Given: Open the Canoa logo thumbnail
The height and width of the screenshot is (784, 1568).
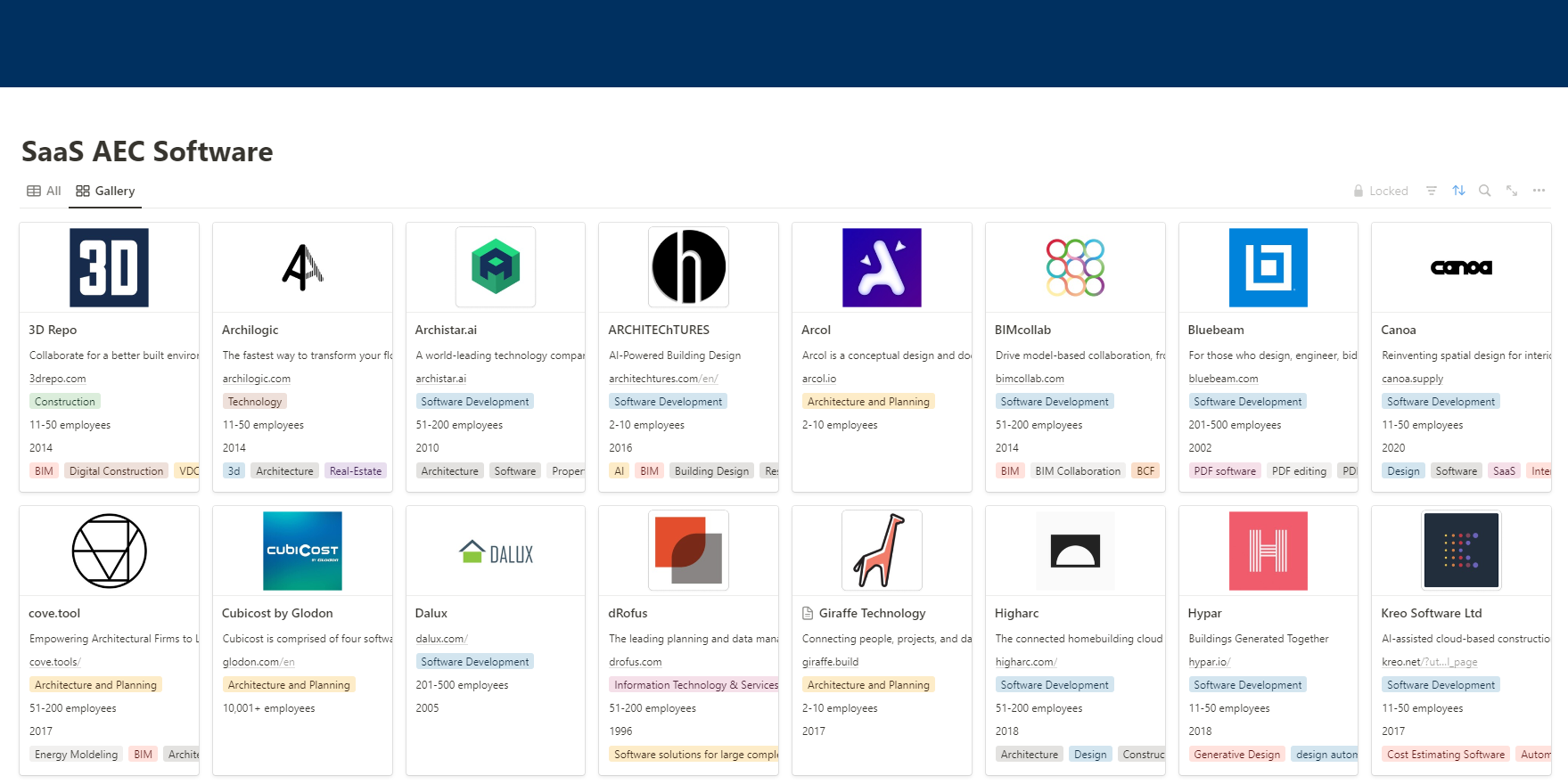Looking at the screenshot, I should [1461, 267].
